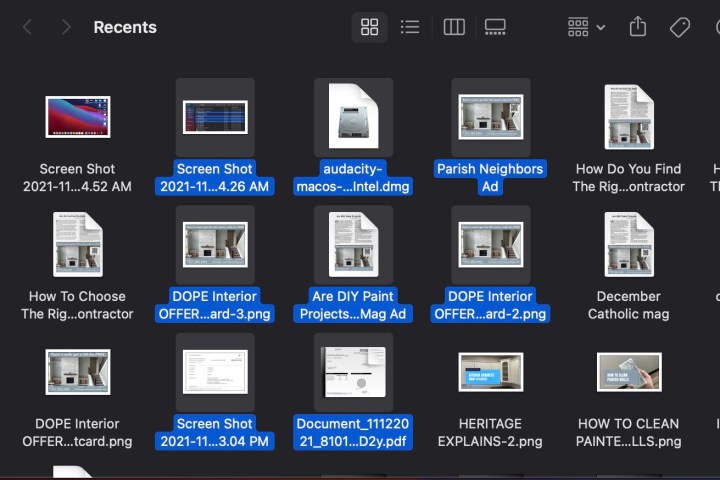Go back with the left chevron
Image resolution: width=720 pixels, height=480 pixels.
point(28,27)
